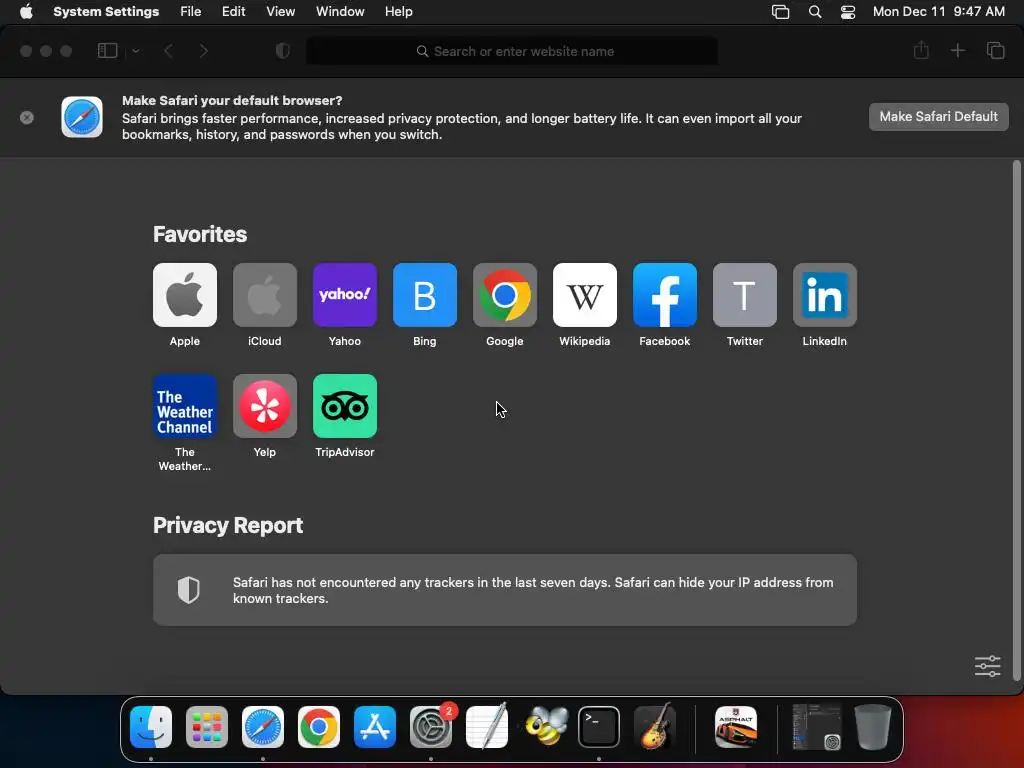Open TextEdit from the Dock
Viewport: 1024px width, 768px height.
(x=487, y=727)
